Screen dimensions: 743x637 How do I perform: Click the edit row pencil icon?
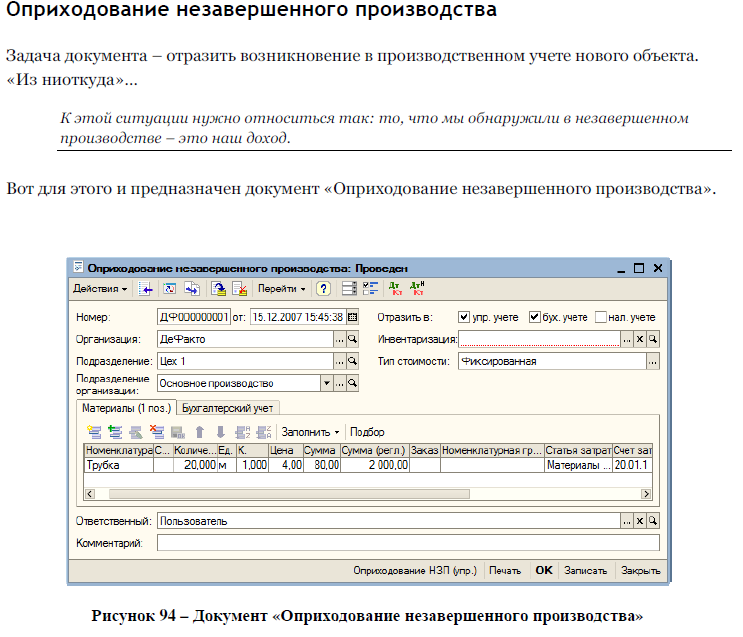pyautogui.click(x=136, y=432)
